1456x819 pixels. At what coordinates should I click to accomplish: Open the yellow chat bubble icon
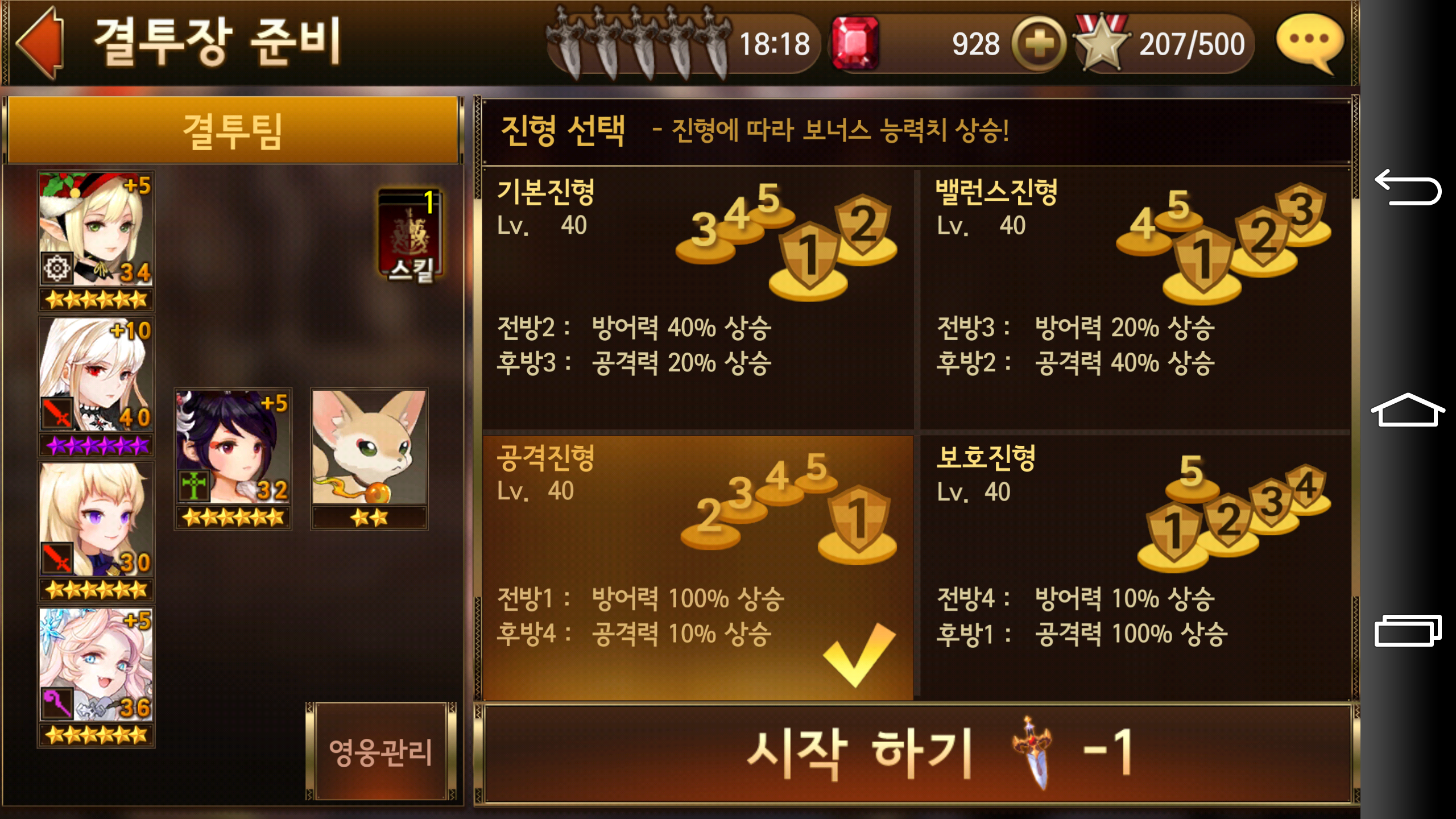(x=1310, y=43)
